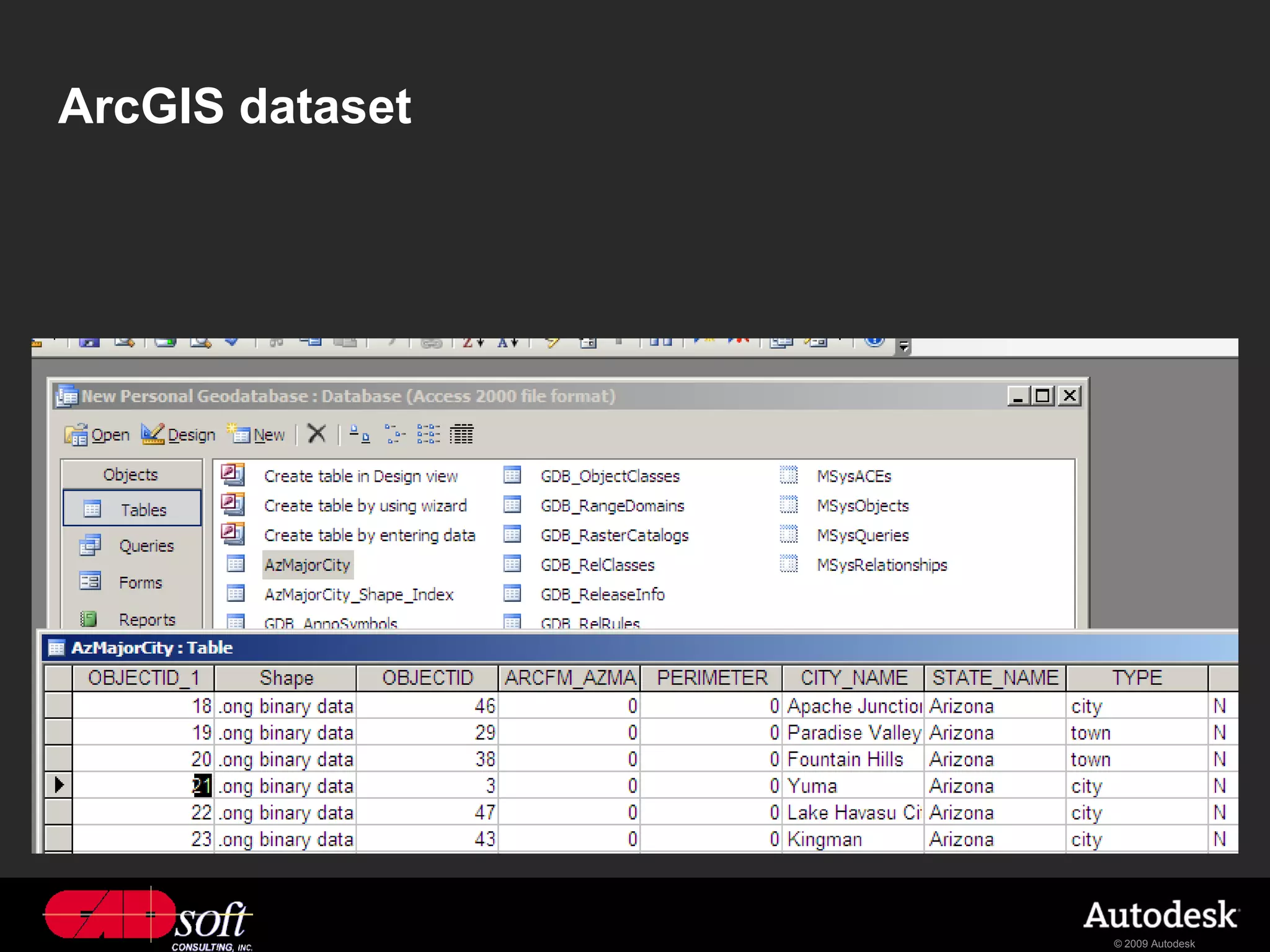This screenshot has height=952, width=1270.
Task: Click the Paradise Valley cell
Action: pos(854,733)
